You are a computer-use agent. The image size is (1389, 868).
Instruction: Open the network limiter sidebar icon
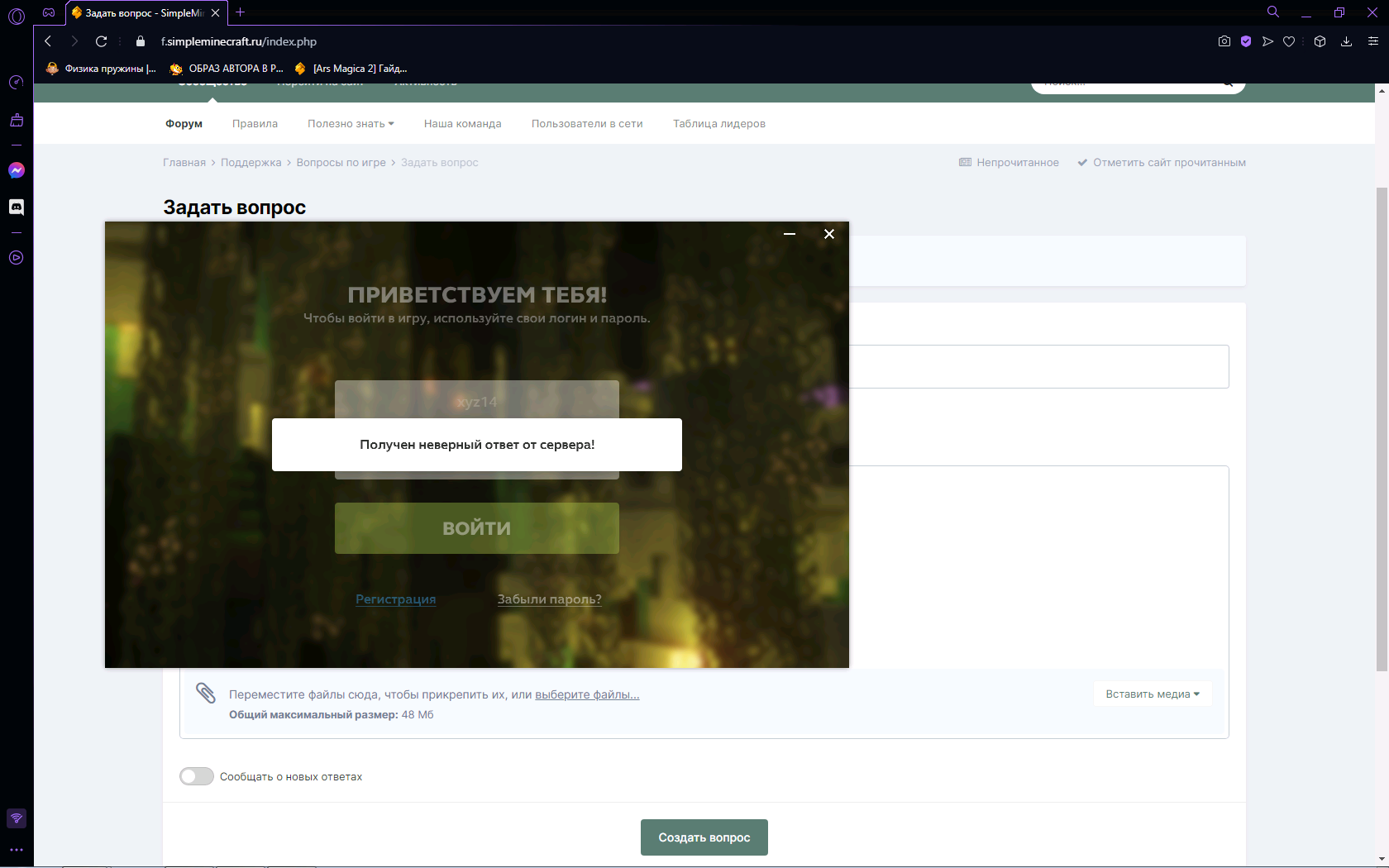point(17,818)
